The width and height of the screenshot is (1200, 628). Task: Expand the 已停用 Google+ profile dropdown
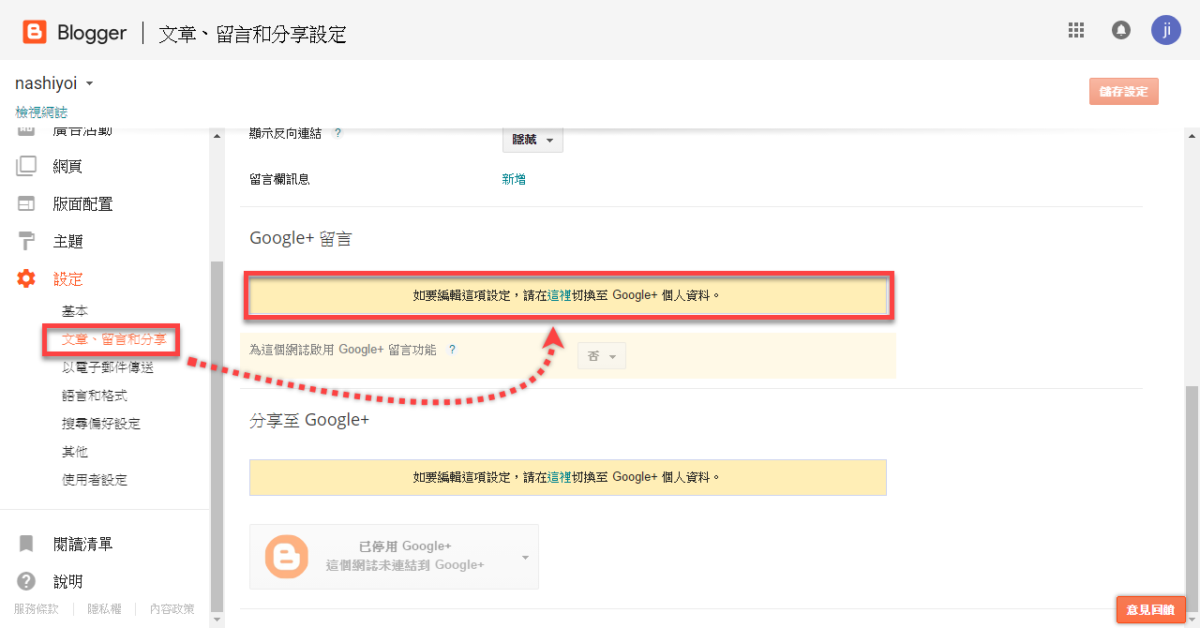(x=526, y=557)
